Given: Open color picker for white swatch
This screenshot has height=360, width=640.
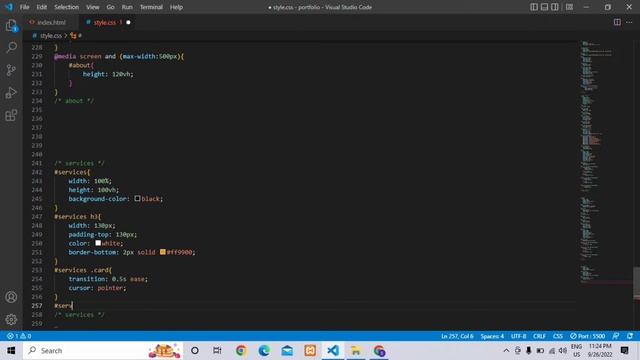Looking at the screenshot, I should (98, 243).
